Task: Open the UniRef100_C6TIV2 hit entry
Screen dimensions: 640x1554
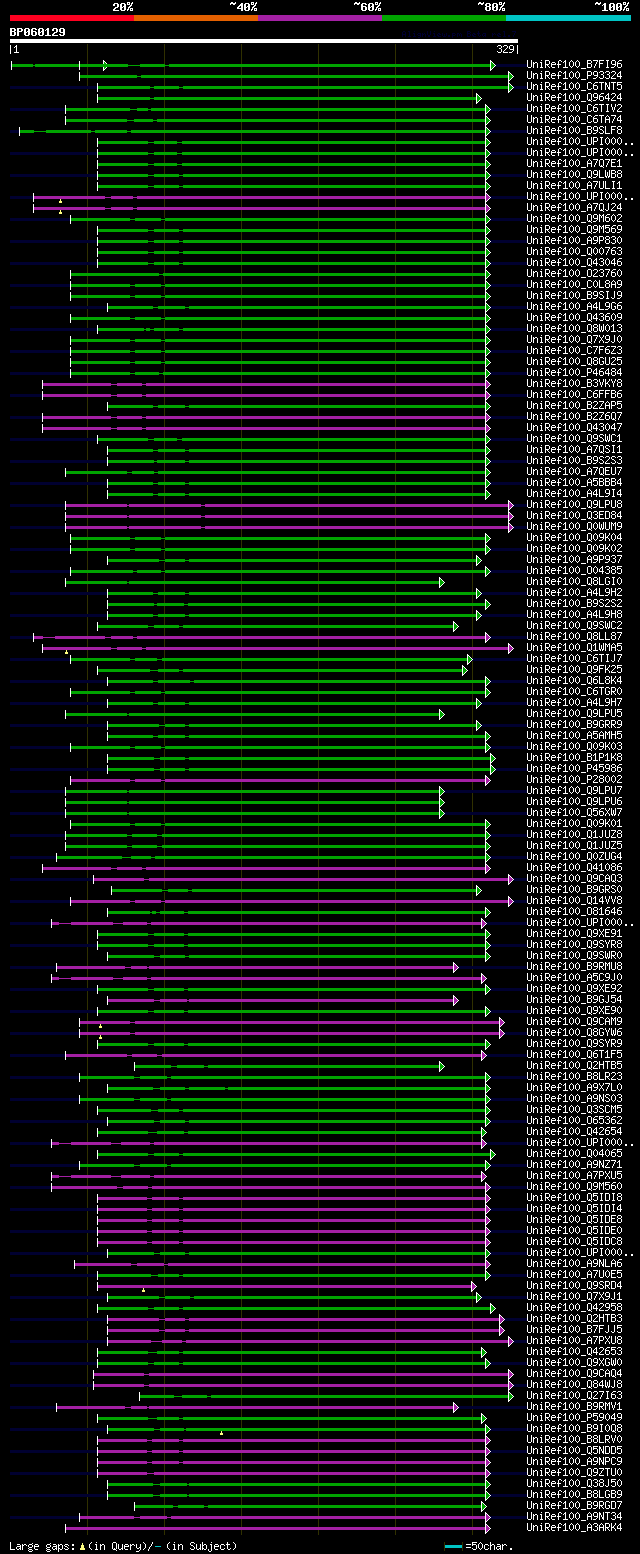Action: 574,108
